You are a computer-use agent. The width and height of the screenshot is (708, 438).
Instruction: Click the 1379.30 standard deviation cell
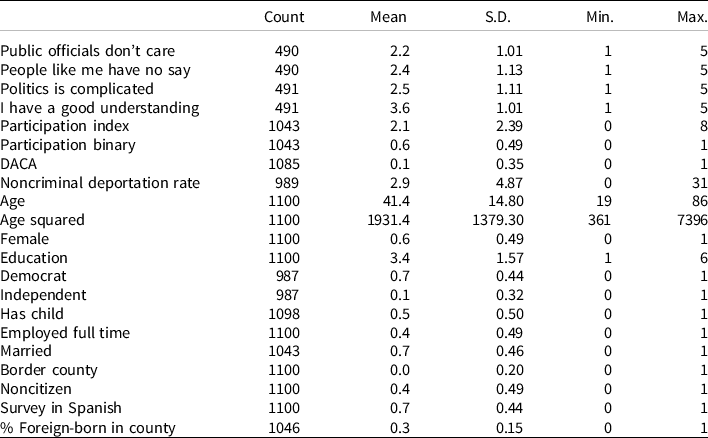click(479, 219)
